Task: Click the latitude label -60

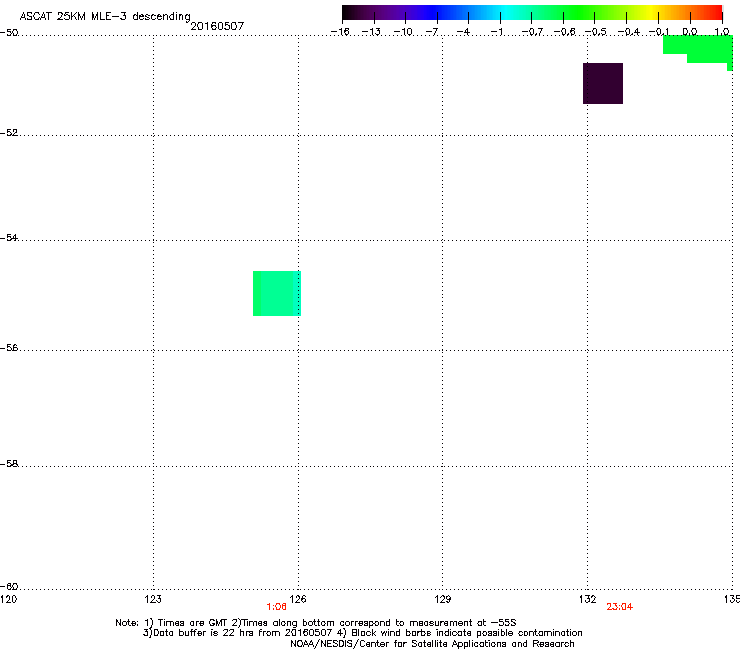Action: 9,586
